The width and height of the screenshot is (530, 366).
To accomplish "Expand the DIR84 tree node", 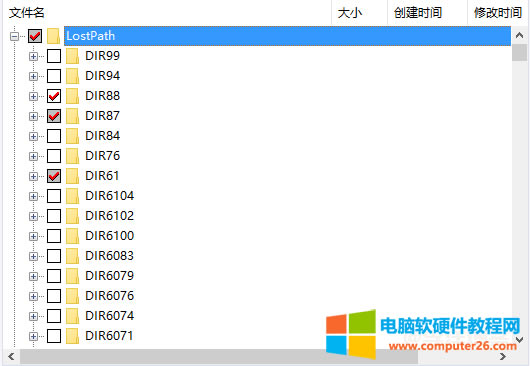I will (x=33, y=136).
